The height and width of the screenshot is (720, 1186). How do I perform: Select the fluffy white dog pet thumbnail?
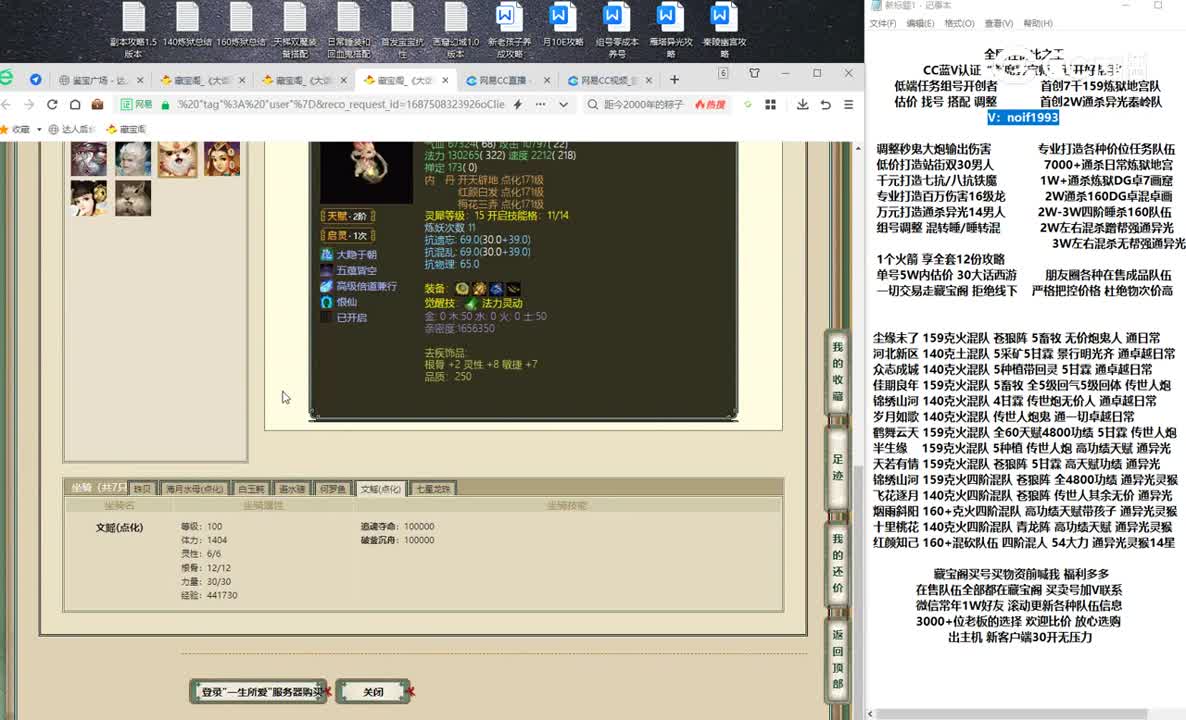click(x=178, y=159)
